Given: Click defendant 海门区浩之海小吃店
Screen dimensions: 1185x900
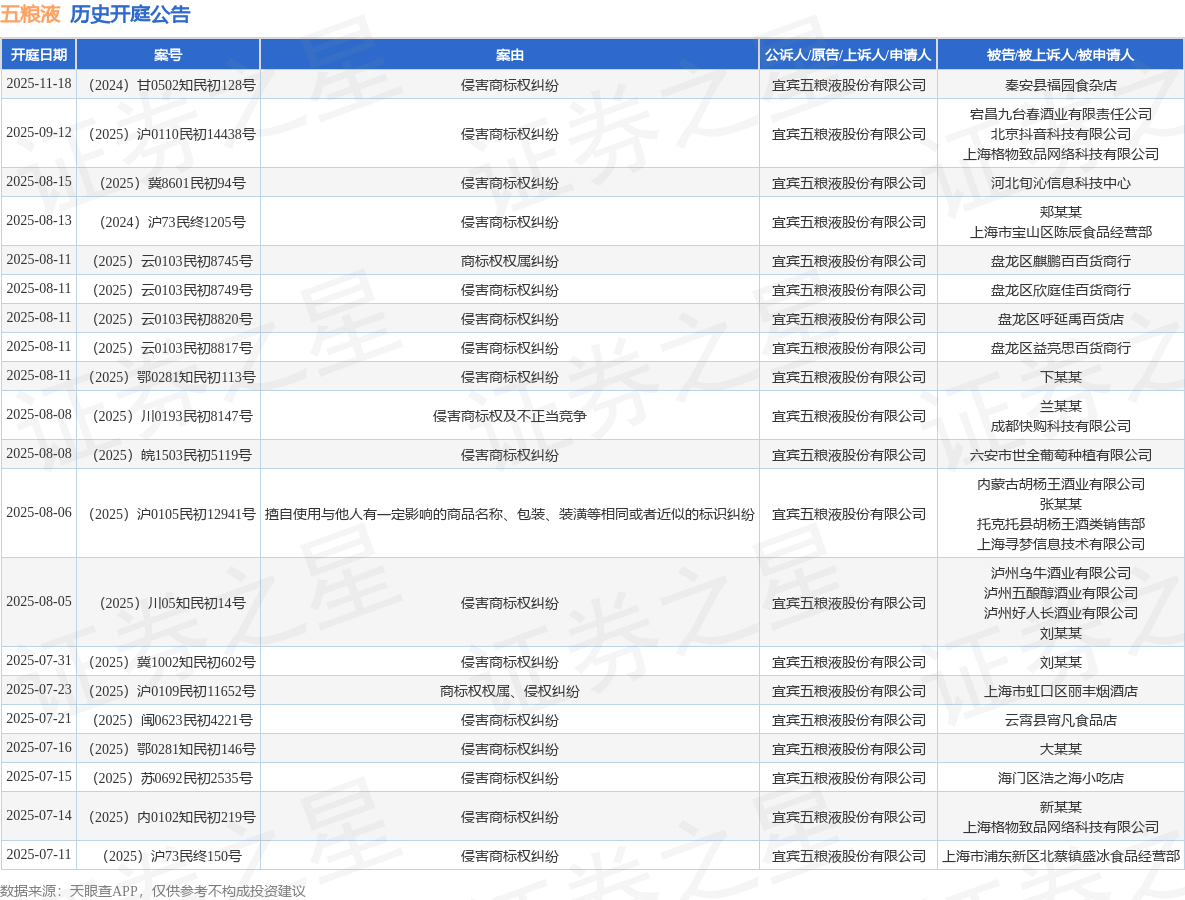Looking at the screenshot, I should [x=1060, y=778].
